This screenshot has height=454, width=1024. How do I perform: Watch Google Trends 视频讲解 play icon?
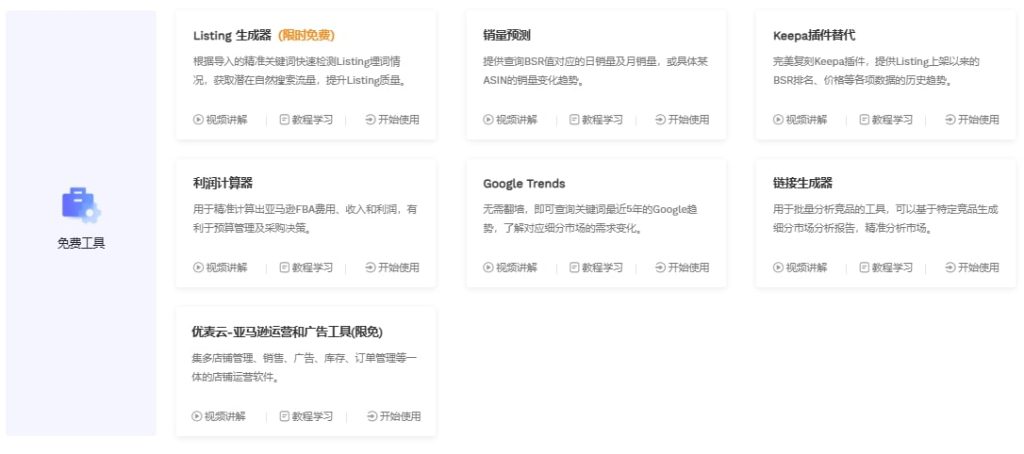tap(488, 267)
